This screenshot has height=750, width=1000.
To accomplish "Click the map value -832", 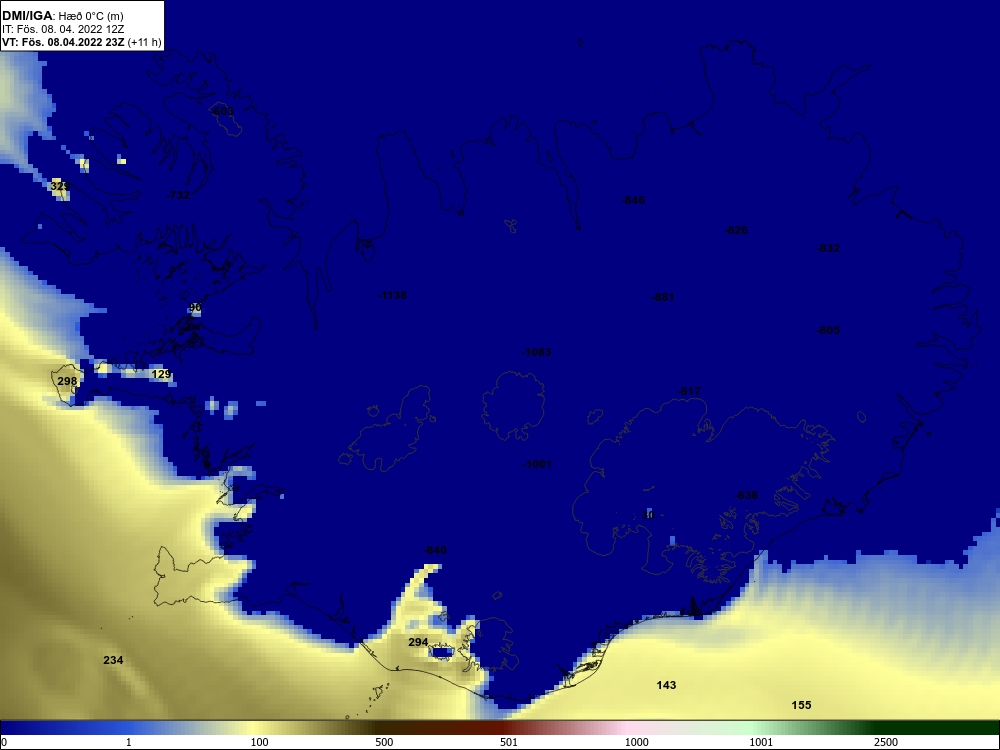I will point(828,249).
